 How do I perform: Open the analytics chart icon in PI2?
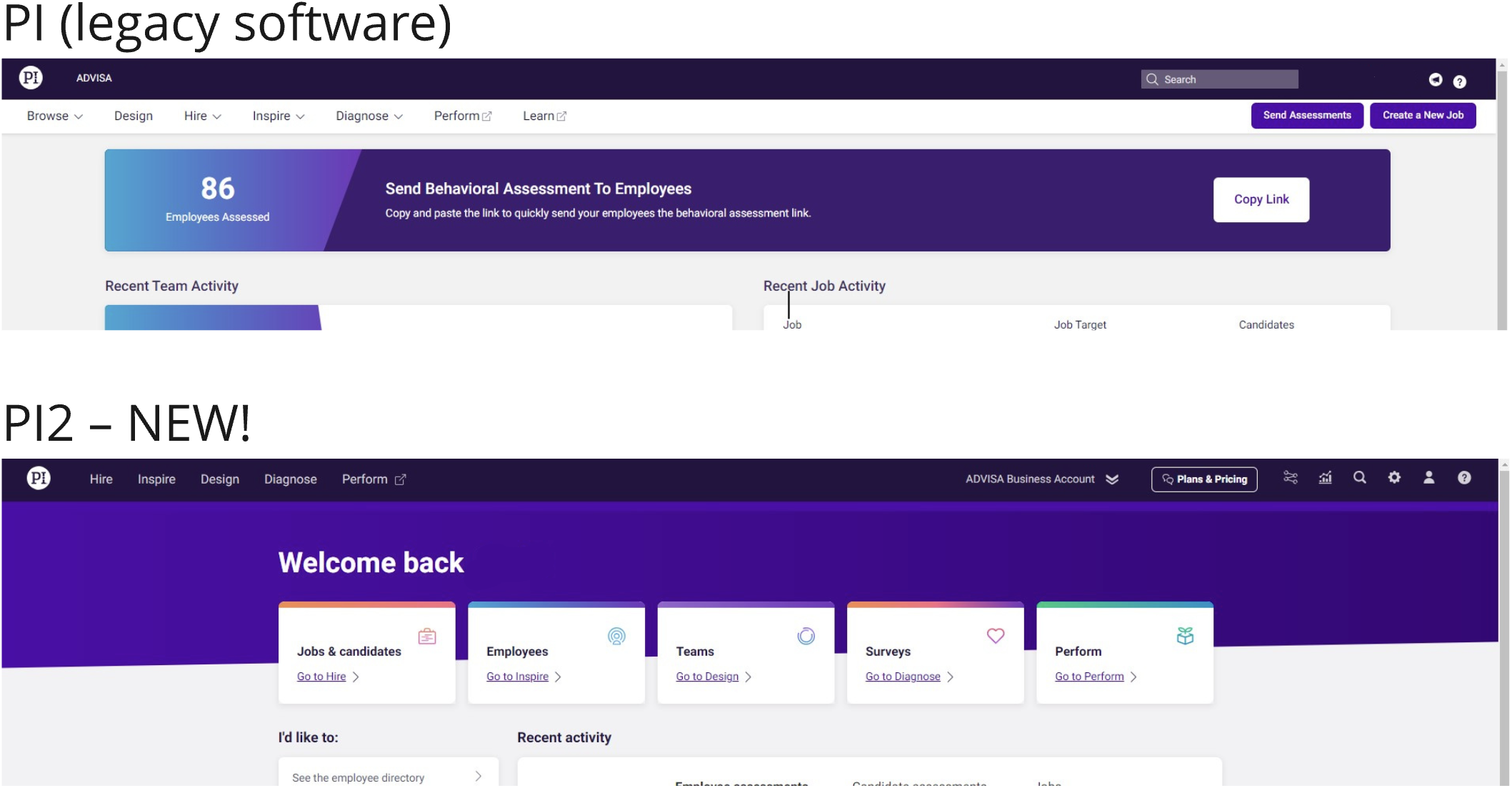(1325, 479)
